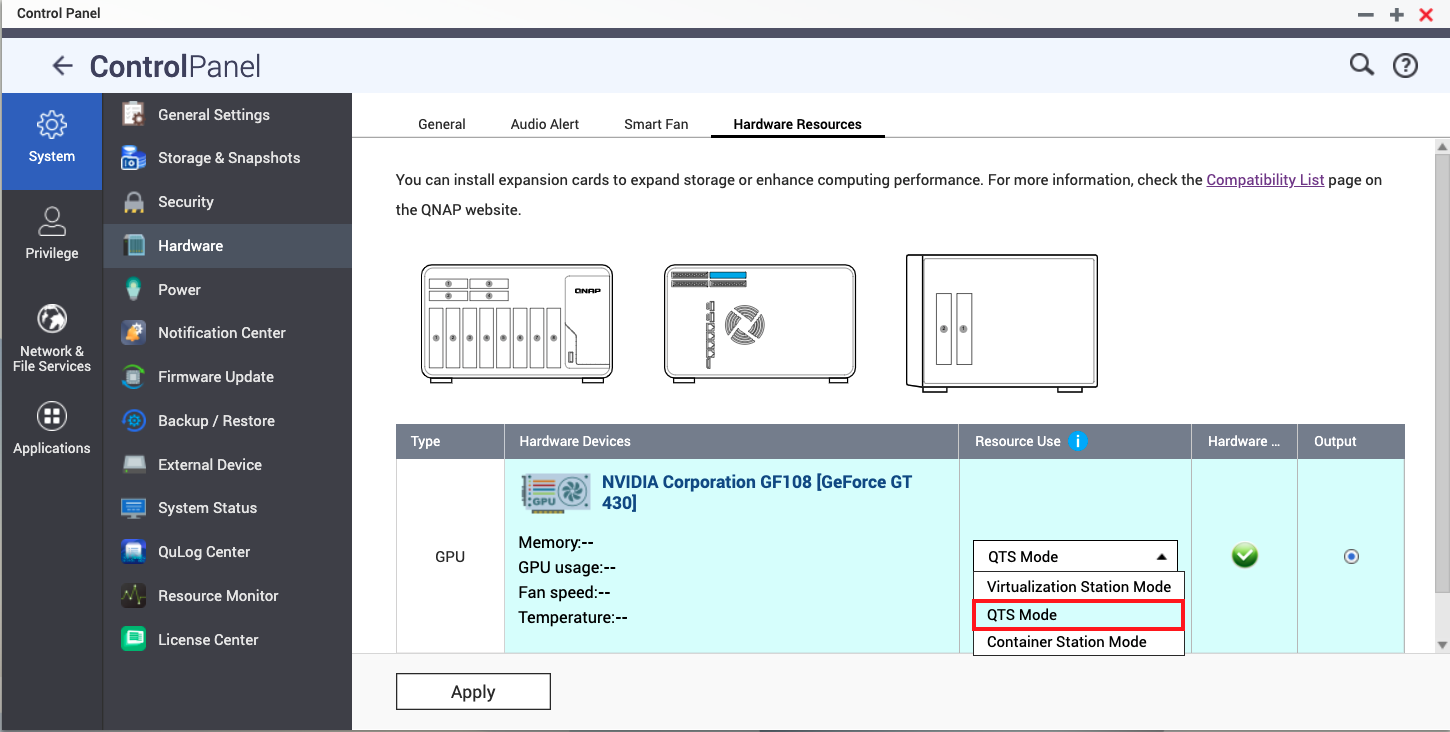Open the Compatibility List link
This screenshot has width=1450, height=732.
(1265, 180)
